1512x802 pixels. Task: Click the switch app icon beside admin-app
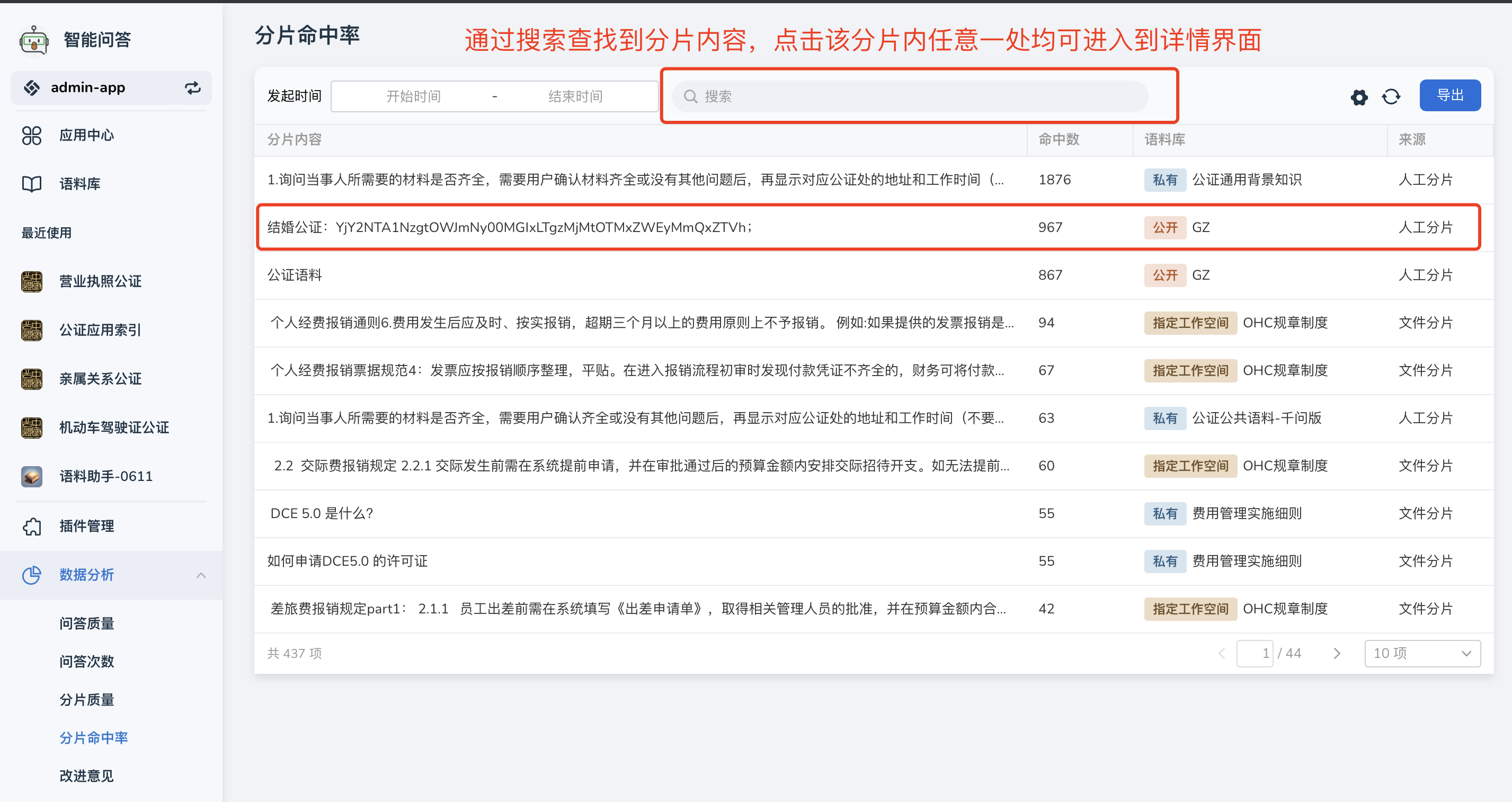[x=192, y=87]
